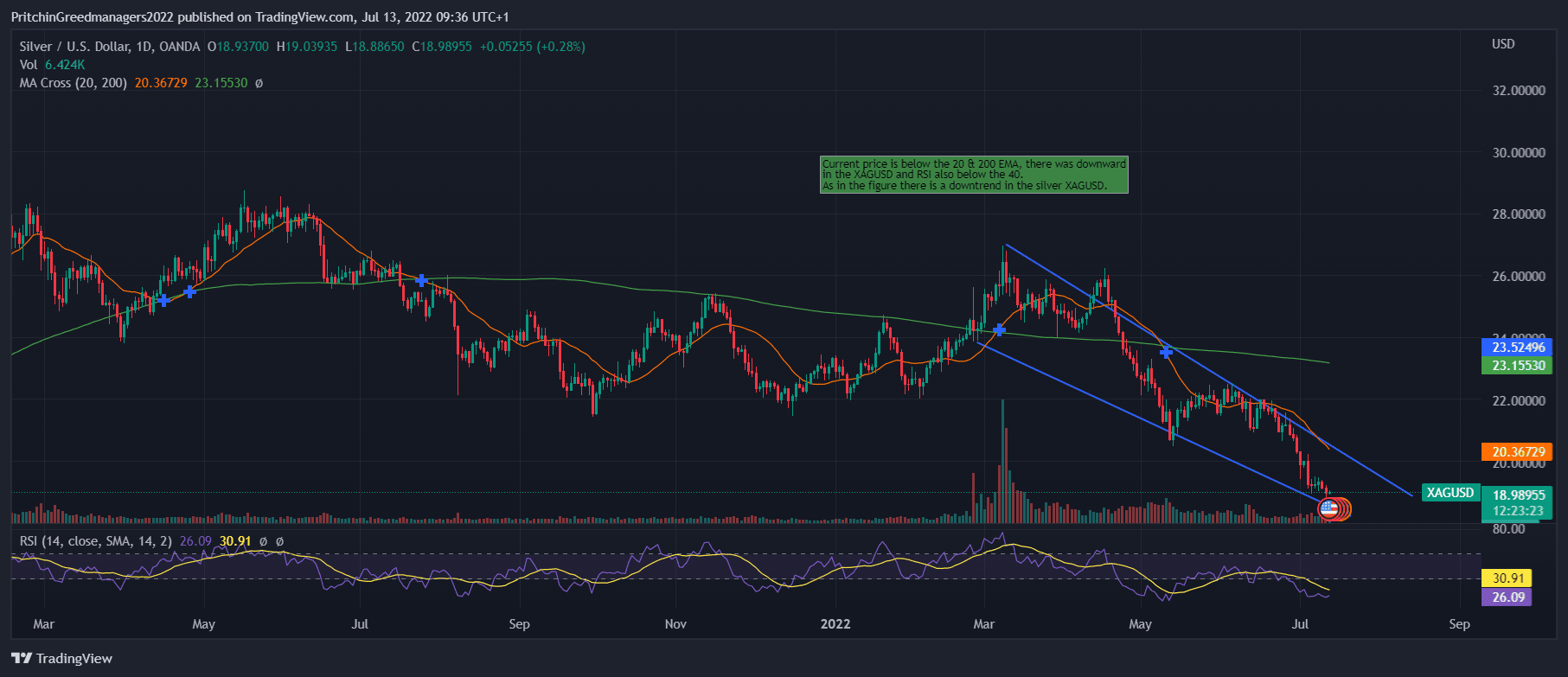Click the 18.98955 current price label

pos(1518,495)
